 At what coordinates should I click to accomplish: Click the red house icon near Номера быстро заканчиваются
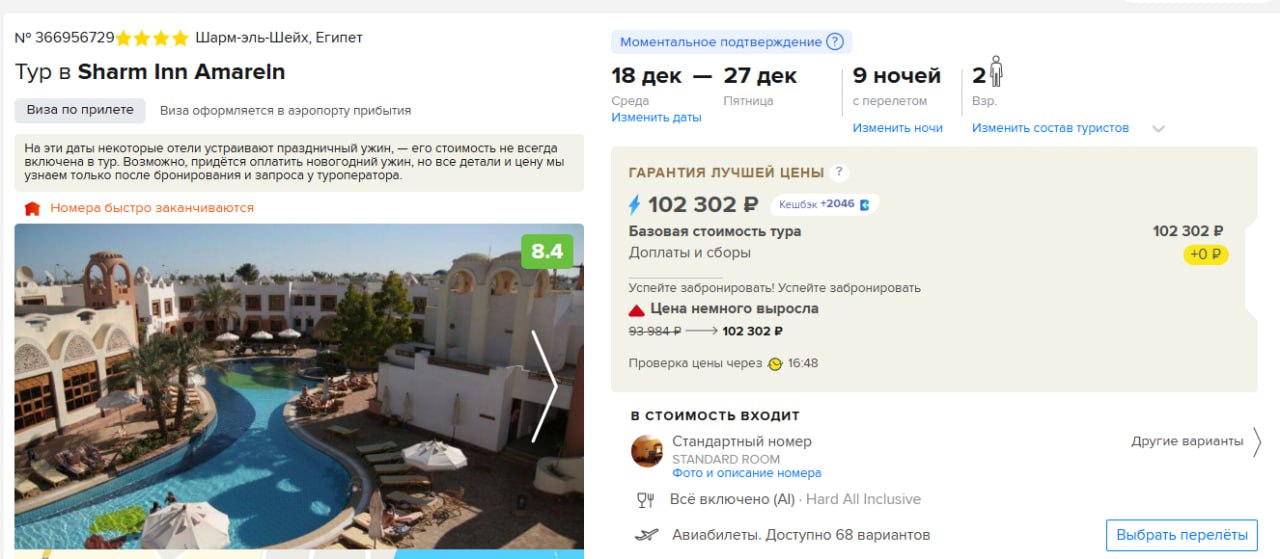[x=32, y=208]
